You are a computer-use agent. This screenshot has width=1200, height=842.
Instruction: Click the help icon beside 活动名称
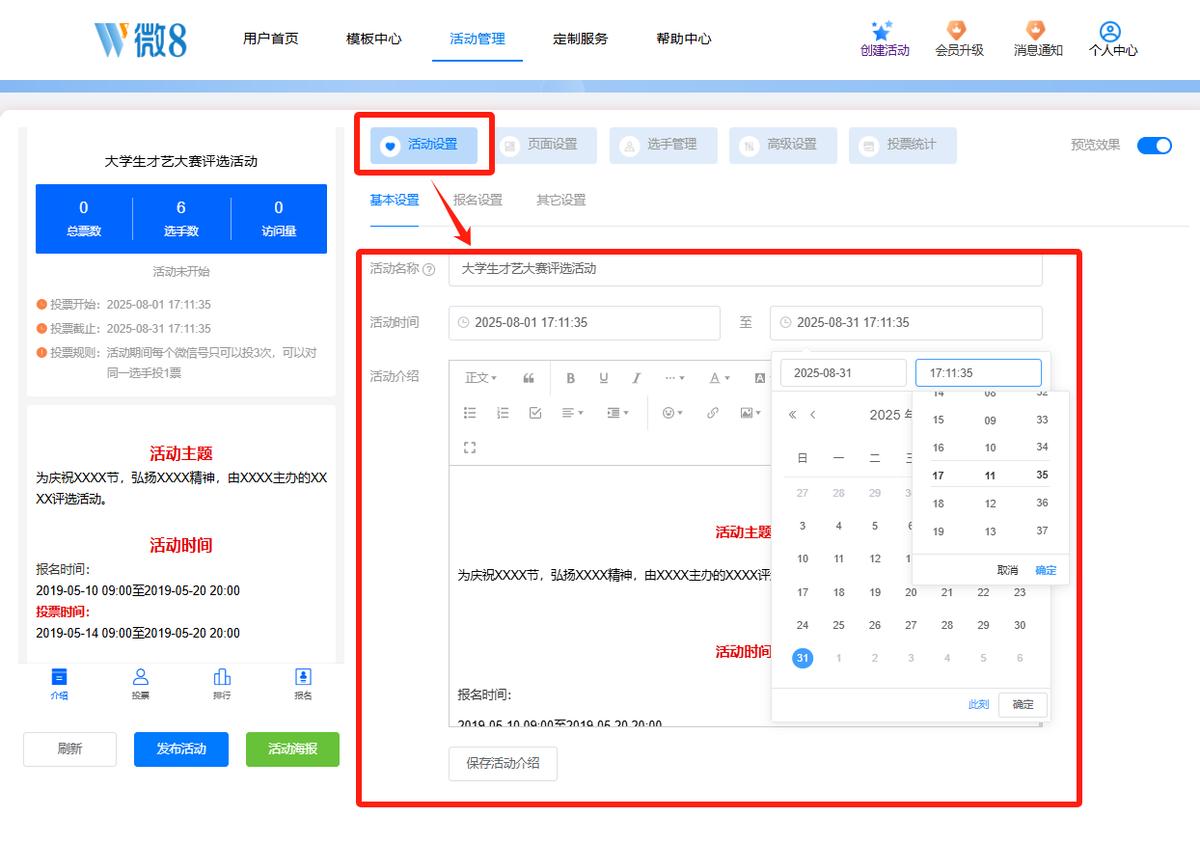click(x=429, y=269)
